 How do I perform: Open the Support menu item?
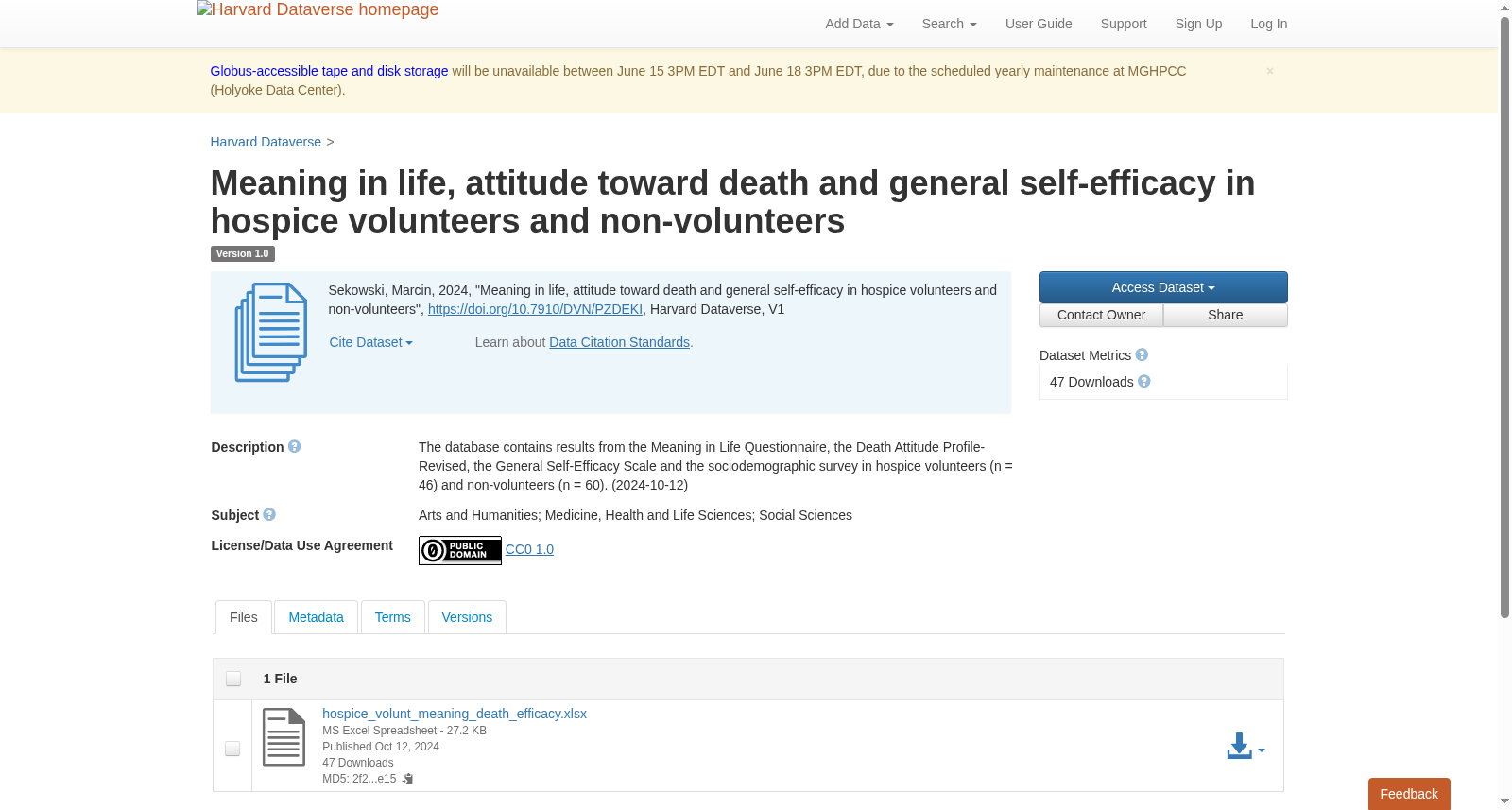[x=1124, y=24]
